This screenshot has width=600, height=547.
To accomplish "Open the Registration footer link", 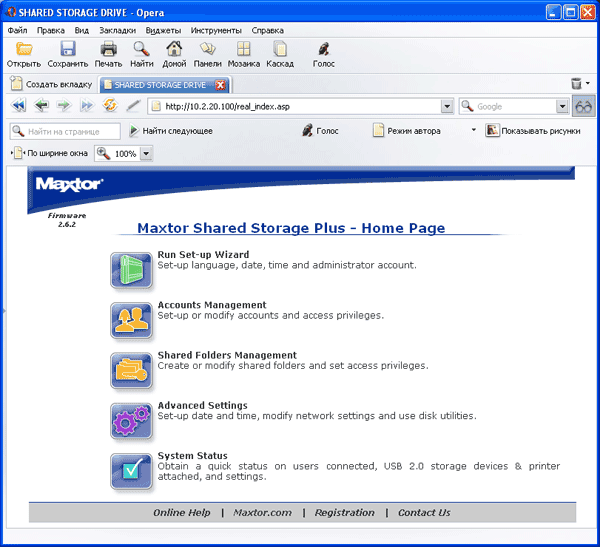I will [x=344, y=513].
